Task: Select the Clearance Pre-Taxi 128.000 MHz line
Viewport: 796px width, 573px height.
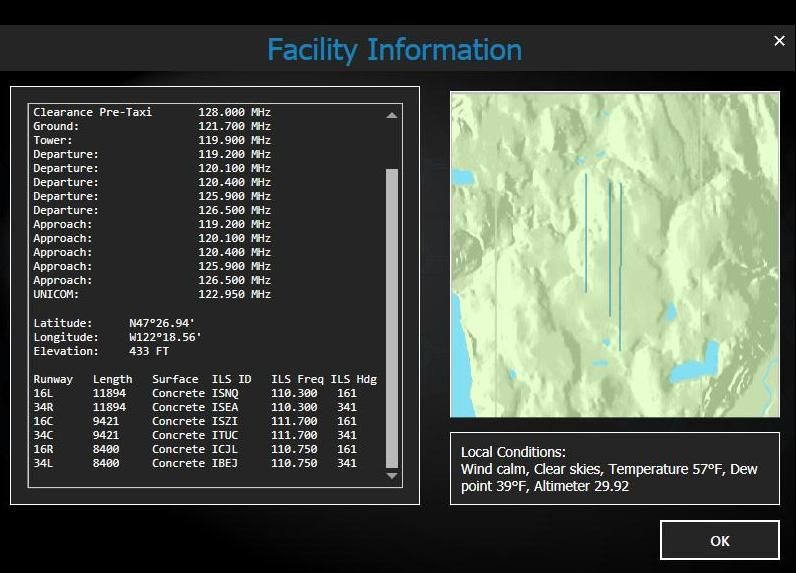Action: click(152, 112)
